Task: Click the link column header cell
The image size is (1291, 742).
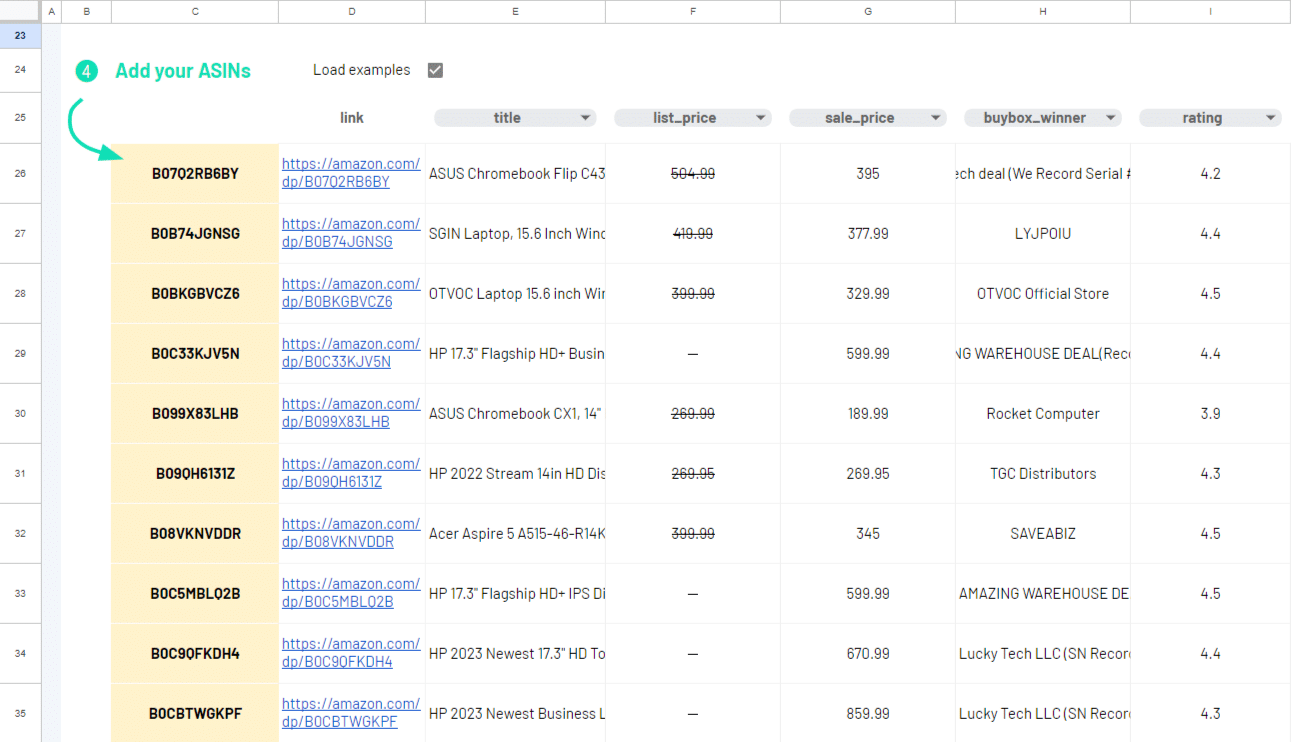Action: point(352,118)
